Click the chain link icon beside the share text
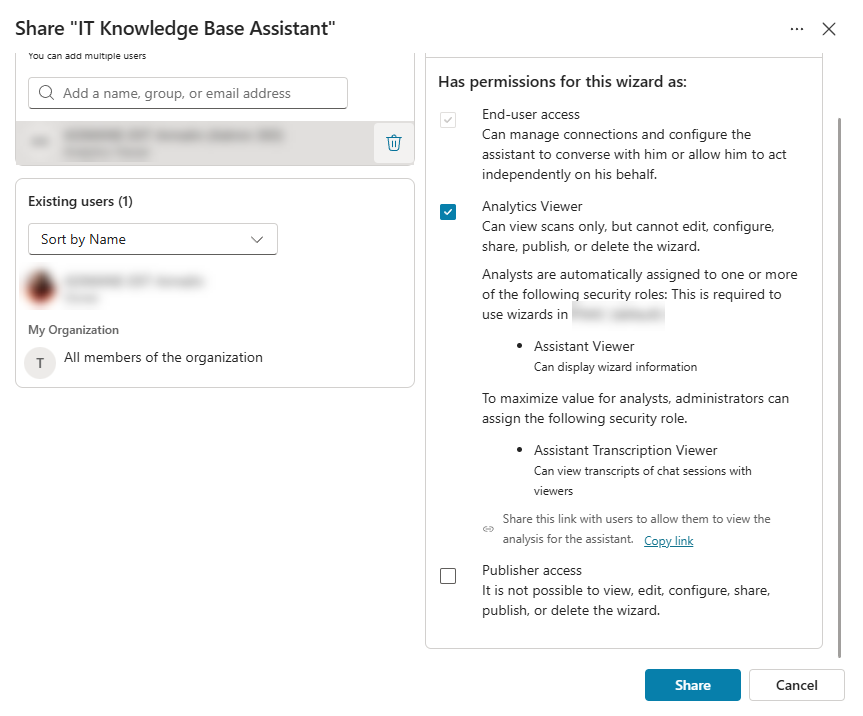863x716 pixels. (488, 528)
